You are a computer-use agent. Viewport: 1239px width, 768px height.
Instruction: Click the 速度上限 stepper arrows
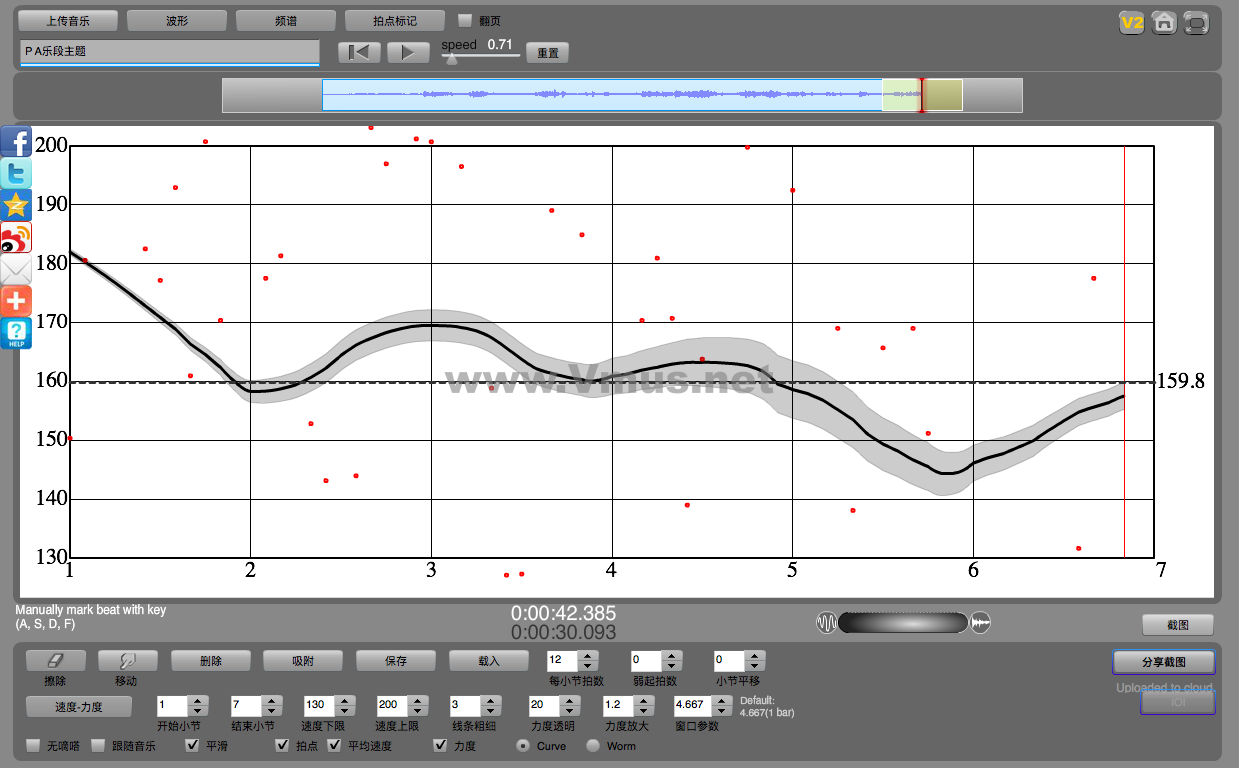(x=418, y=705)
